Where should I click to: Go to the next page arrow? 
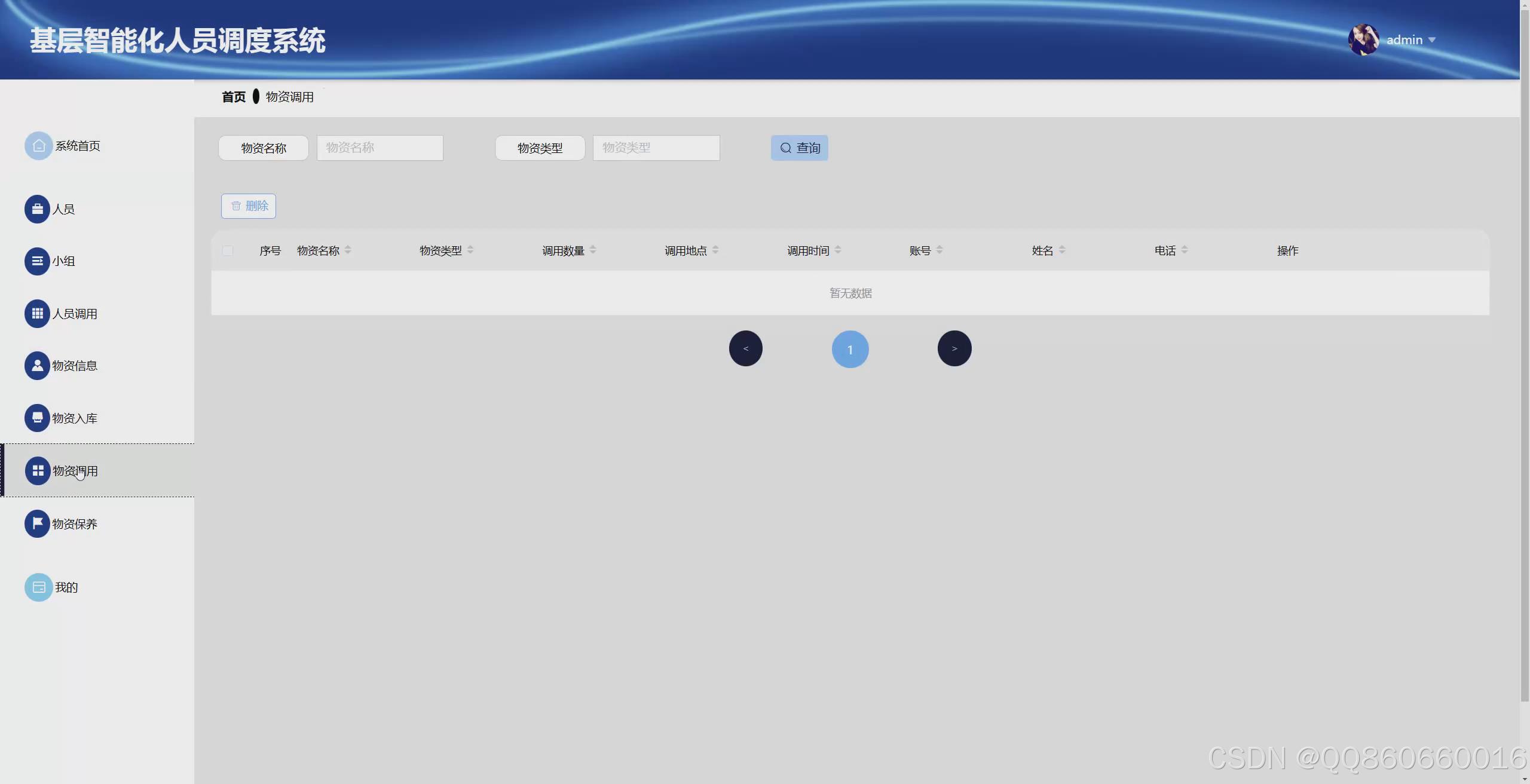coord(954,348)
